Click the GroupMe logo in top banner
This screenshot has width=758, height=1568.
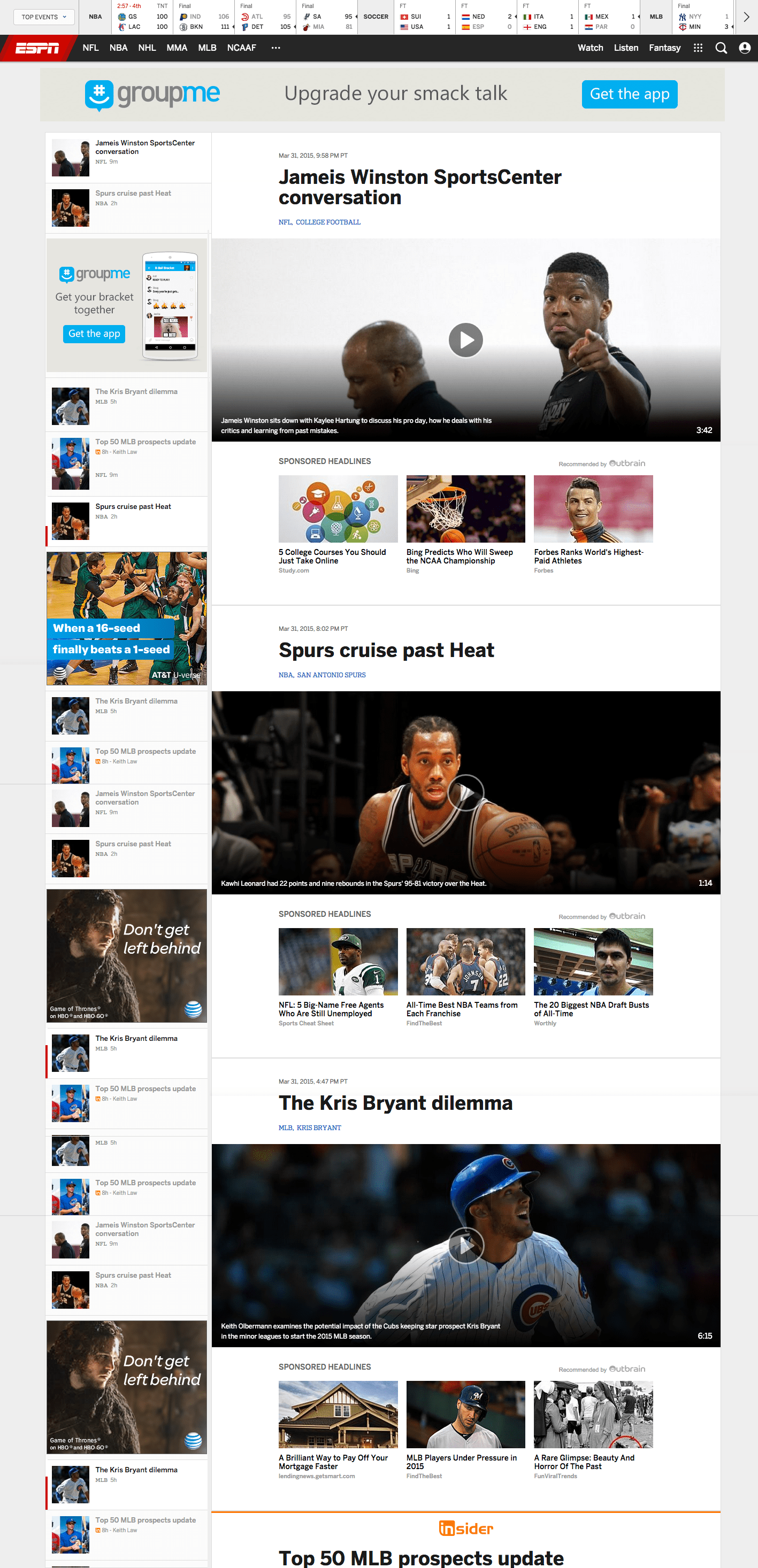tap(152, 94)
